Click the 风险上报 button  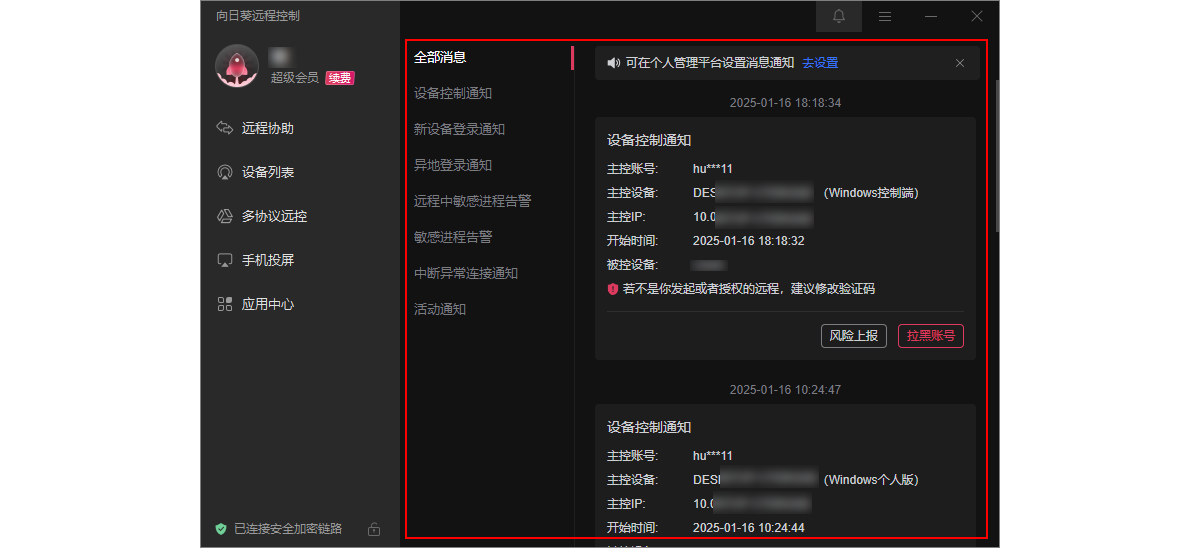pyautogui.click(x=854, y=336)
